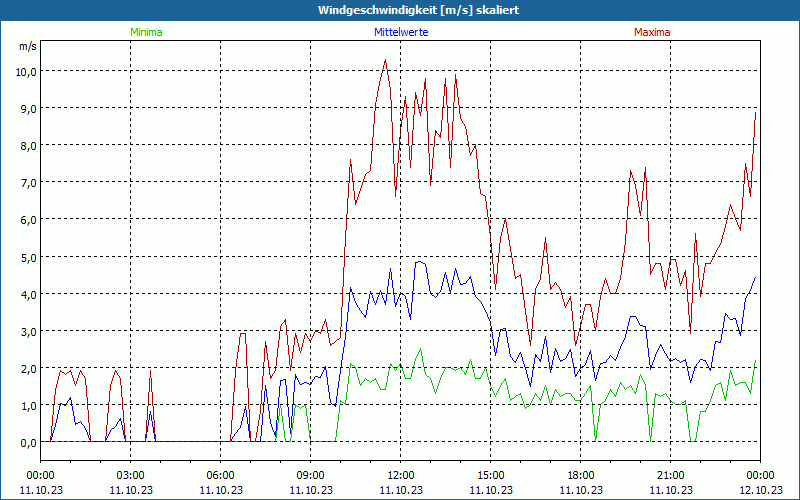800x500 pixels.
Task: Click the 21:00 time axis label
Action: pyautogui.click(x=670, y=476)
